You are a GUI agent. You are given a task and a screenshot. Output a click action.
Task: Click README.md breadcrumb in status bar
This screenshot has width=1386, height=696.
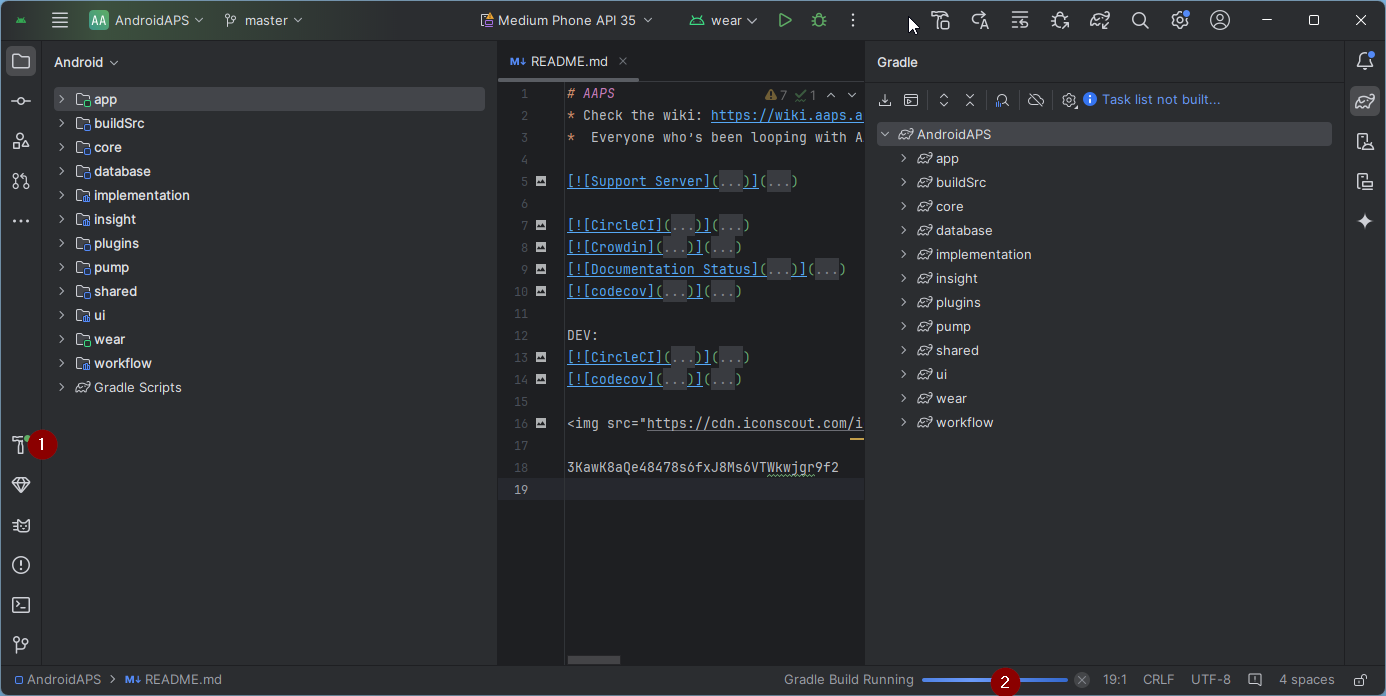pyautogui.click(x=173, y=680)
